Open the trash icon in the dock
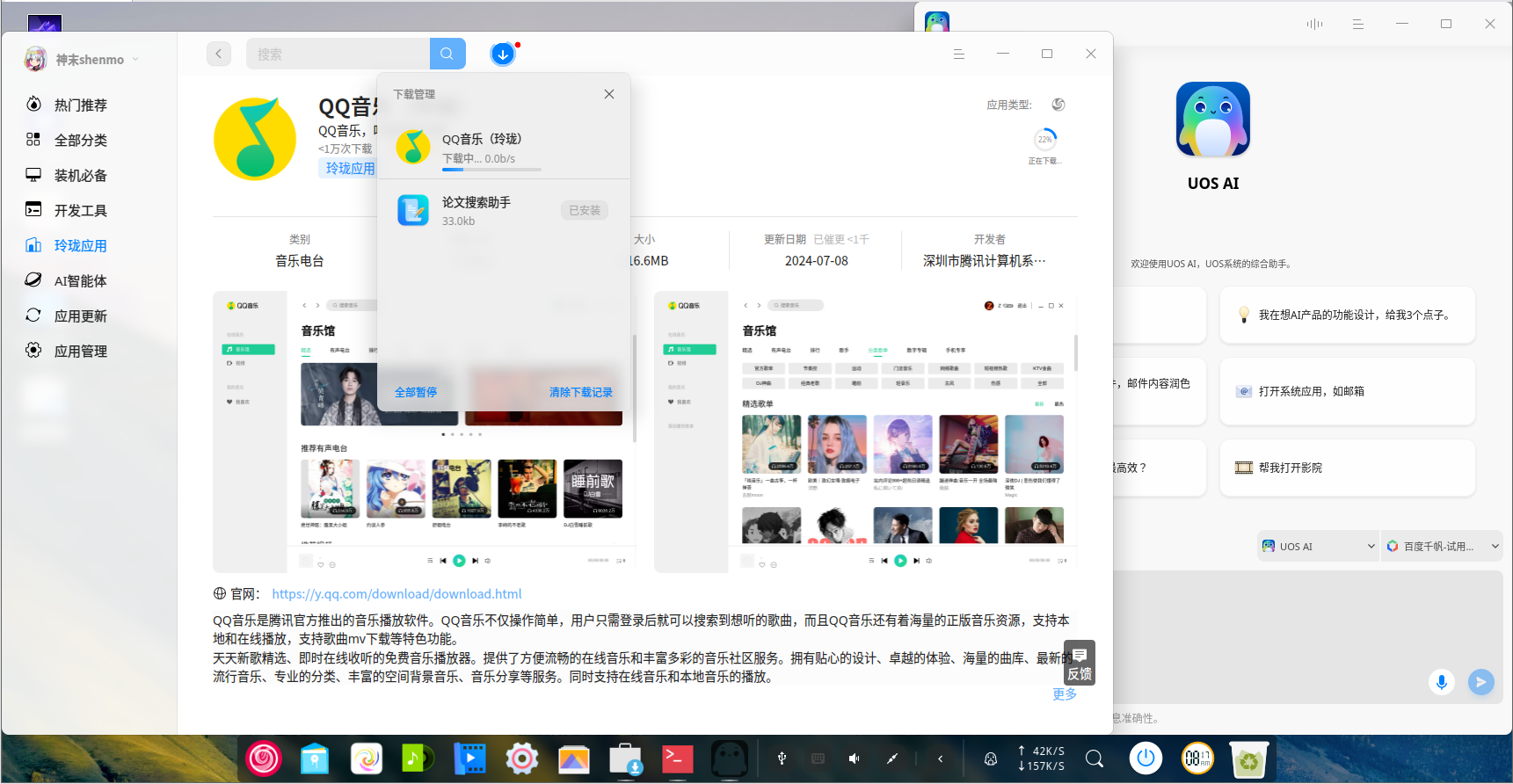This screenshot has width=1513, height=784. pyautogui.click(x=1248, y=759)
